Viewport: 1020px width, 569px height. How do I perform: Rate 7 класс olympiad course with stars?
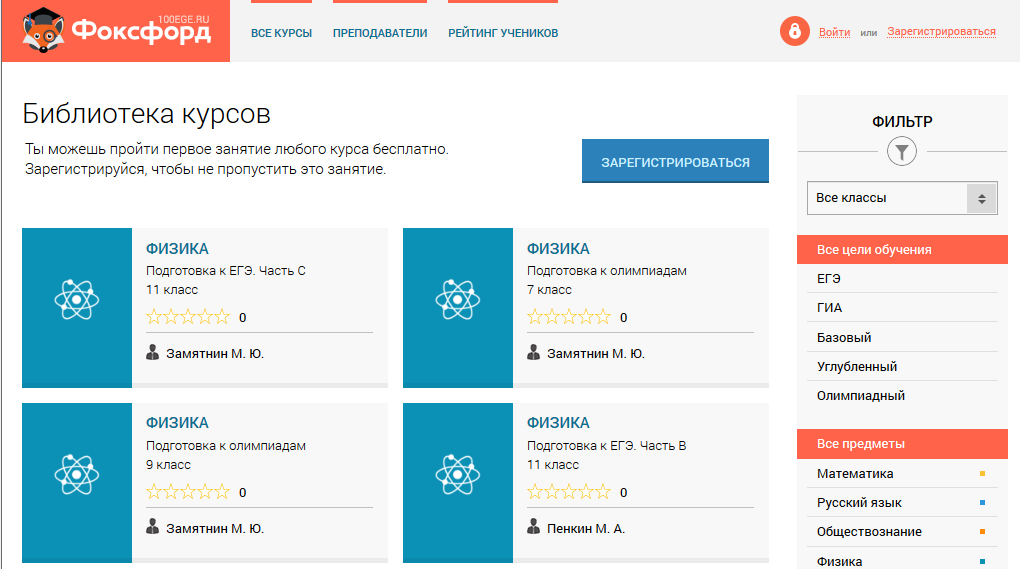(569, 317)
